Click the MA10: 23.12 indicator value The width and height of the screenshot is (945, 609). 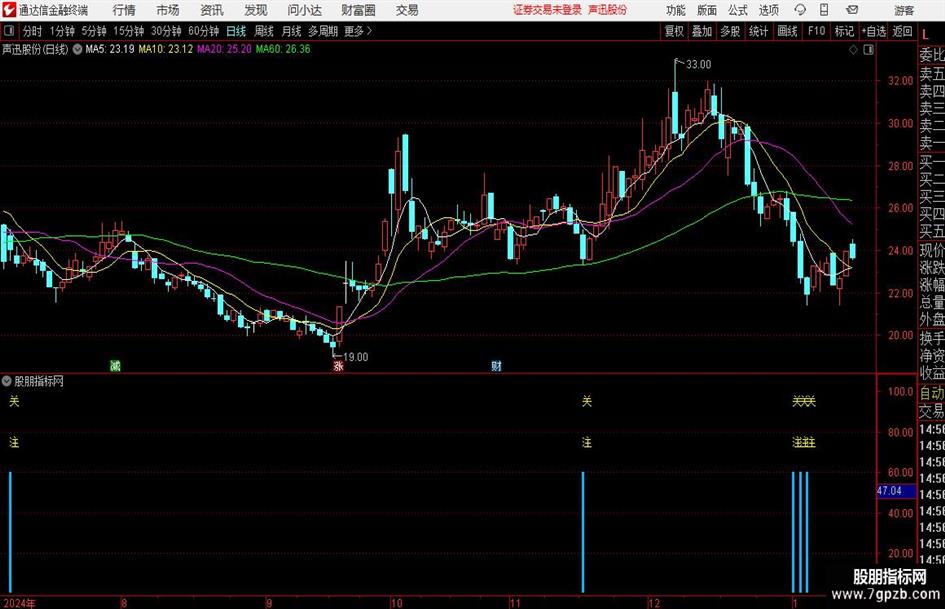click(166, 49)
